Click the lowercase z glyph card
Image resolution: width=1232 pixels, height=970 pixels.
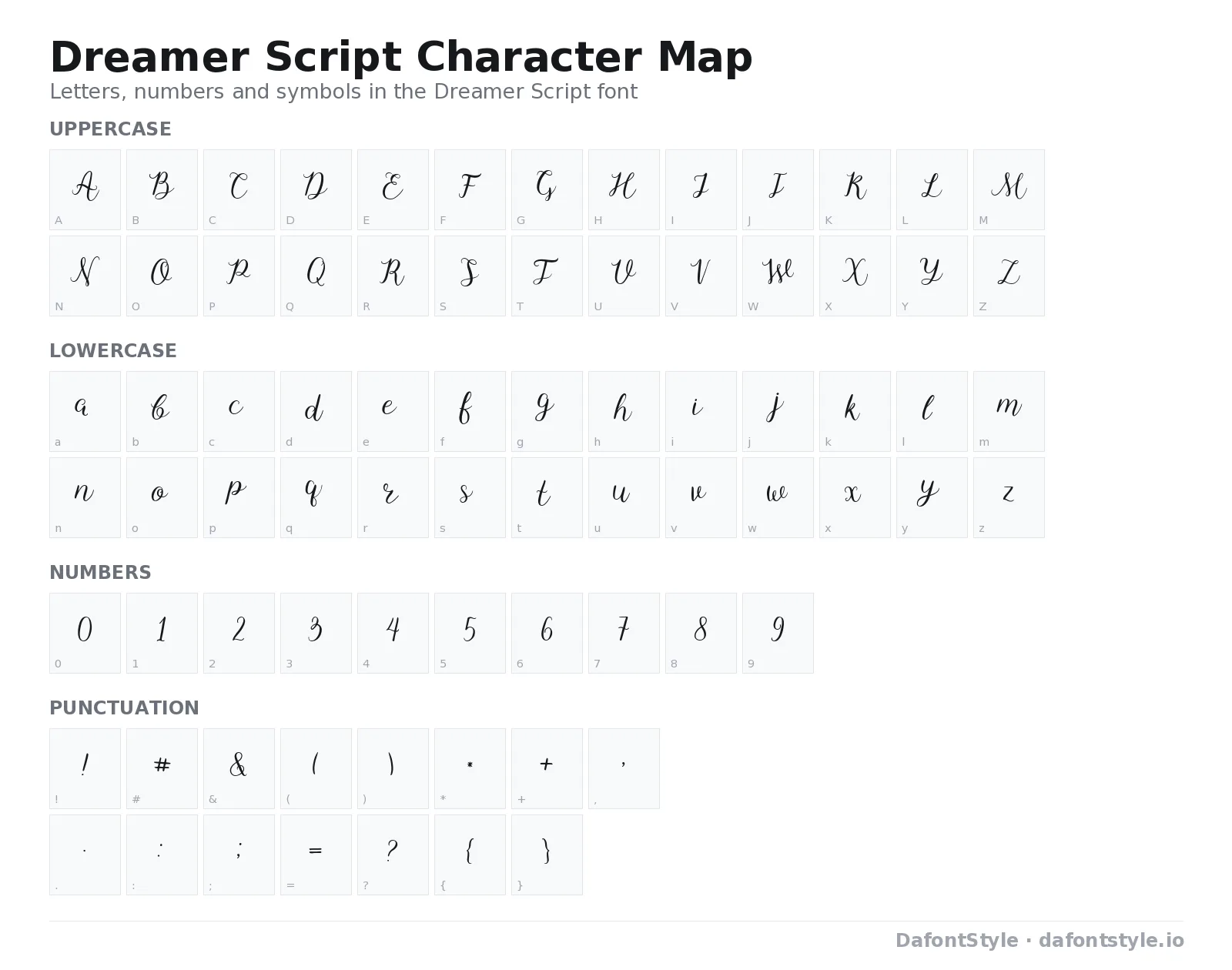tap(1009, 497)
